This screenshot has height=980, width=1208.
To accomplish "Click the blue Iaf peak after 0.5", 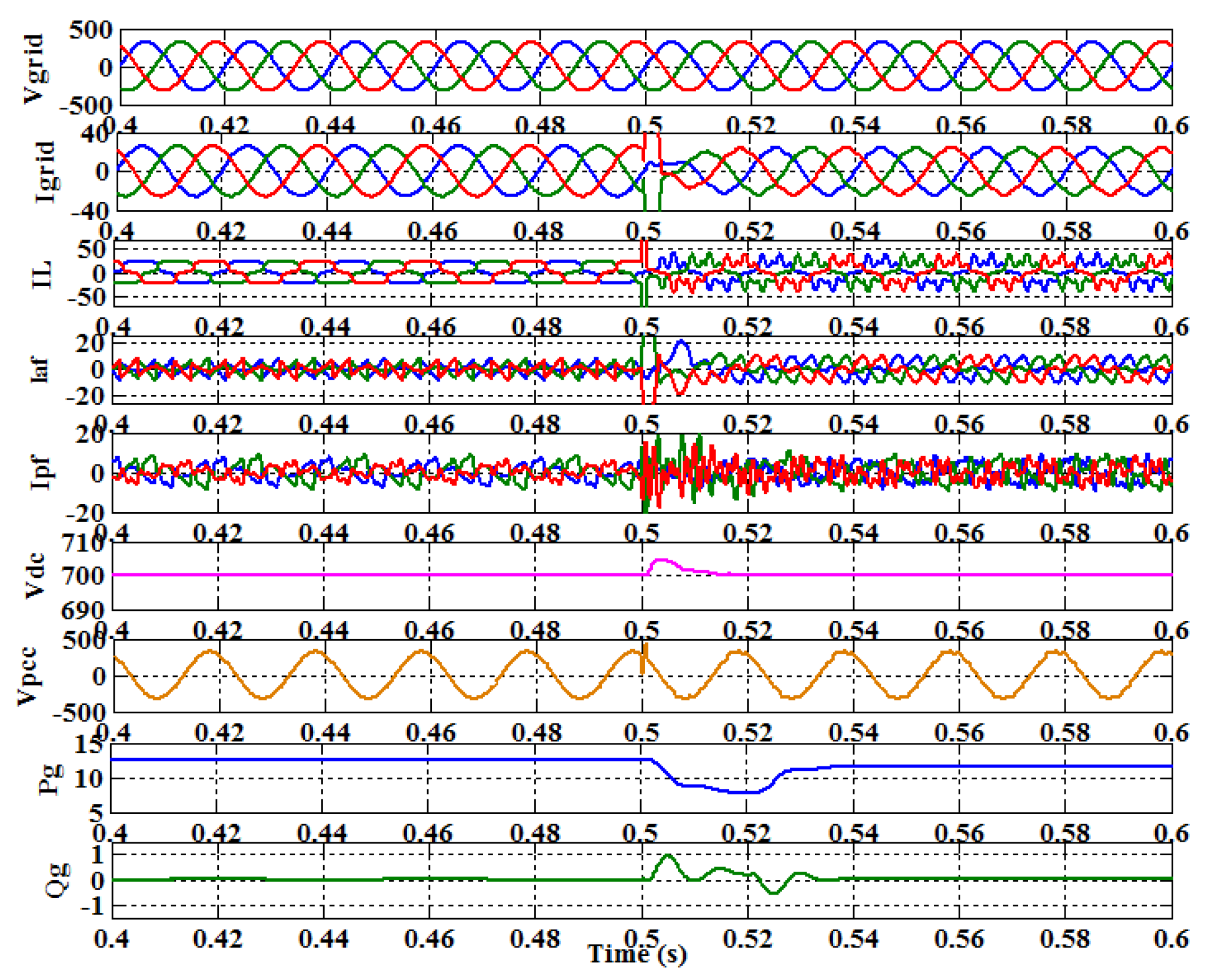I will 682,342.
